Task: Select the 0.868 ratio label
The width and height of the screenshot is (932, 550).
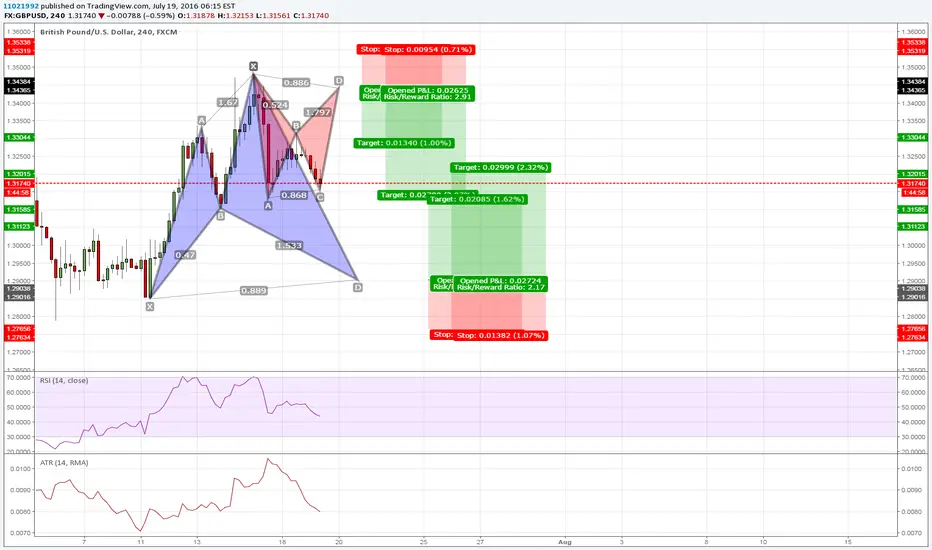Action: [294, 195]
